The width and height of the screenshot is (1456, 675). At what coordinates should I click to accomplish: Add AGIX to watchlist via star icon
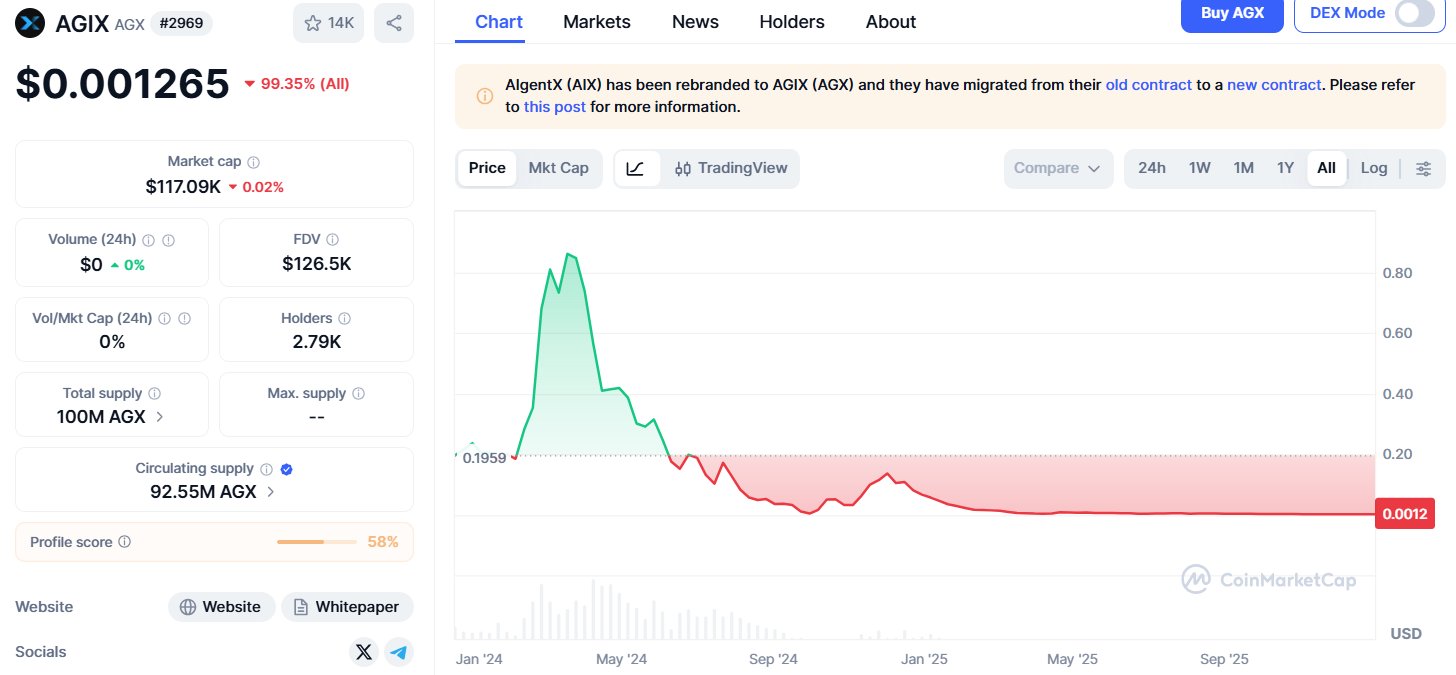329,23
